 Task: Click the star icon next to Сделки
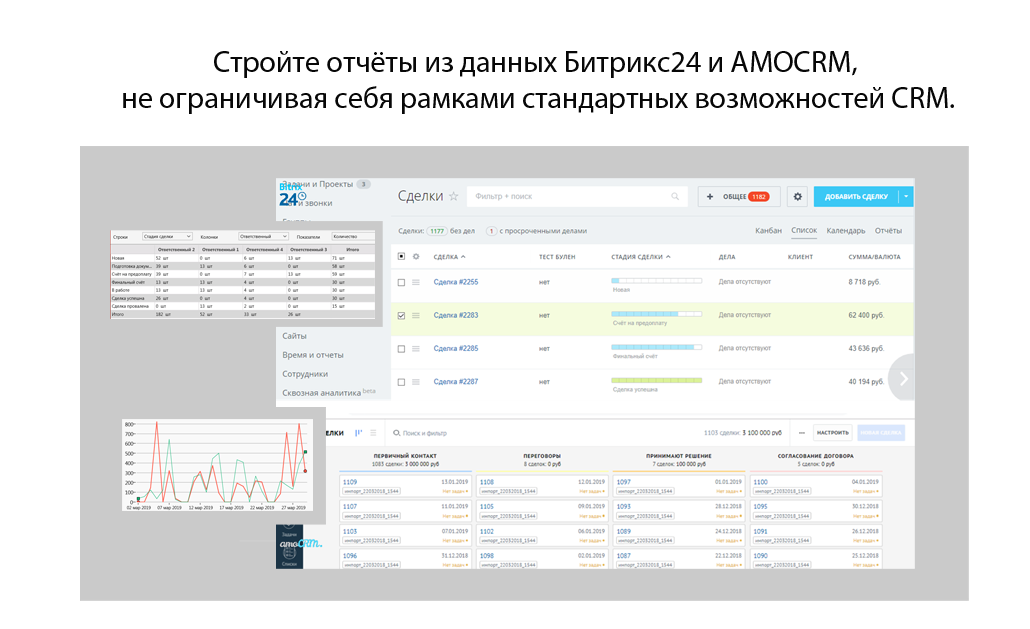click(x=453, y=196)
